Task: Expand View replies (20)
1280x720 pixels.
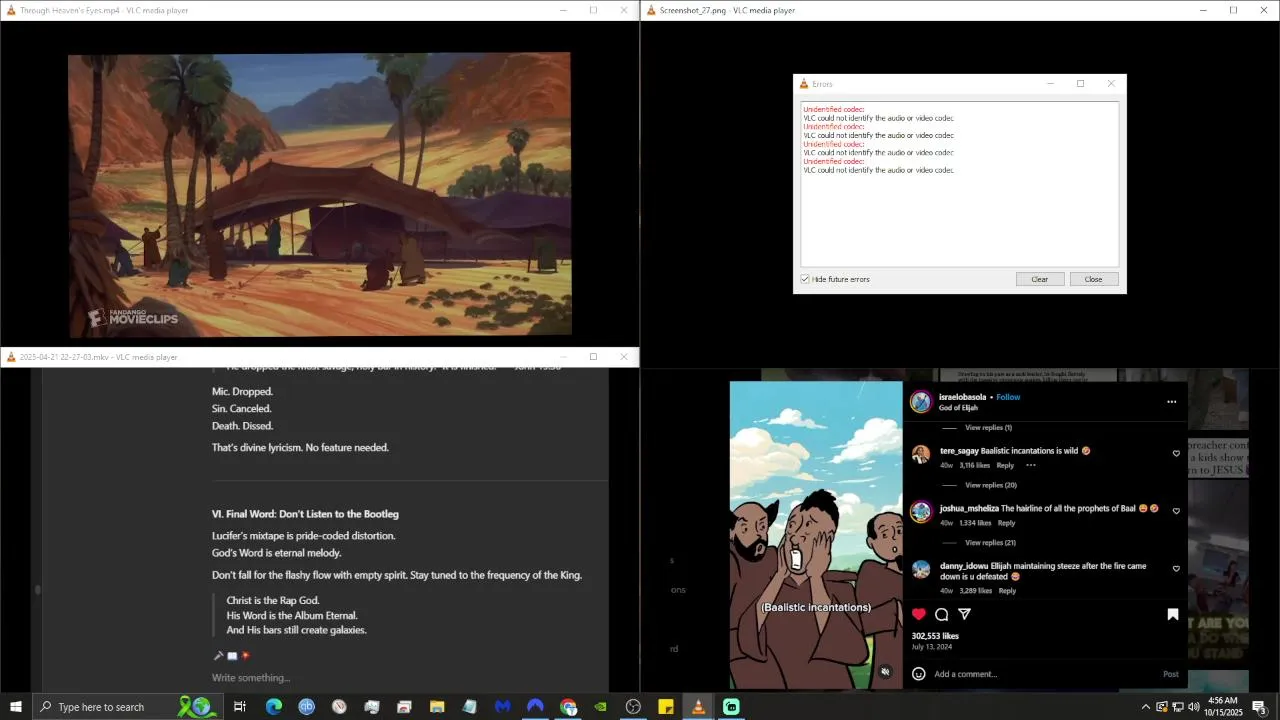Action: pyautogui.click(x=990, y=485)
